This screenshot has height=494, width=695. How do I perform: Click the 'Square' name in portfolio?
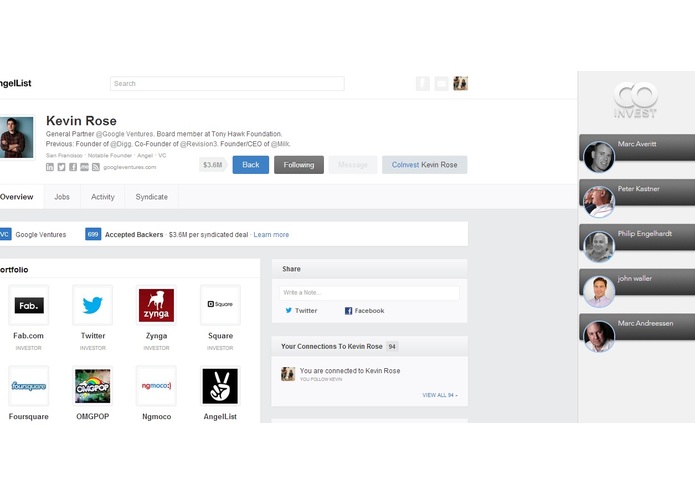(x=220, y=336)
